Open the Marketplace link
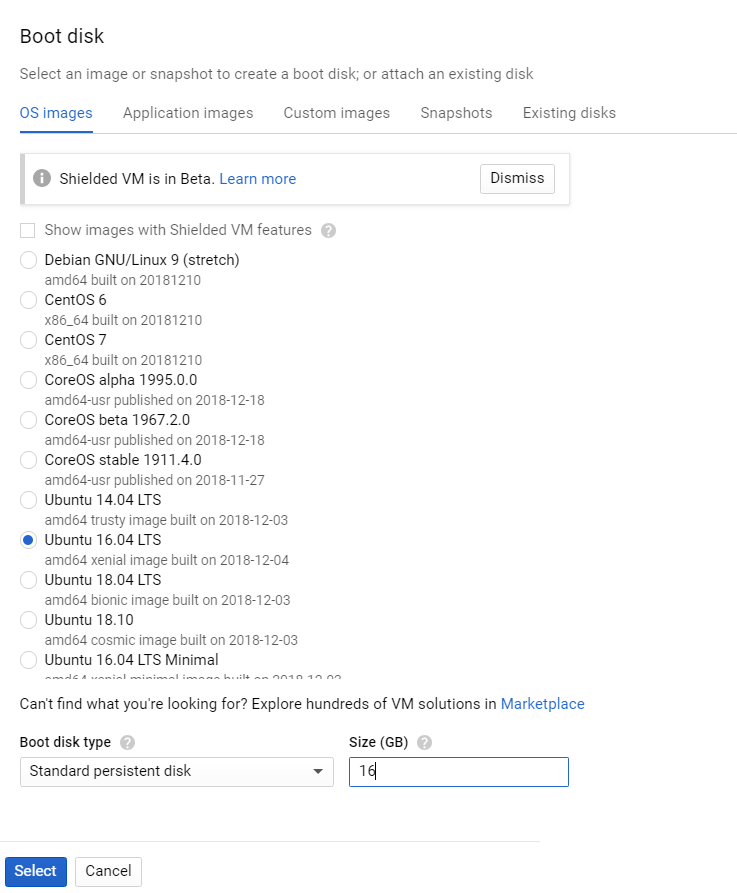737x893 pixels. click(x=542, y=704)
